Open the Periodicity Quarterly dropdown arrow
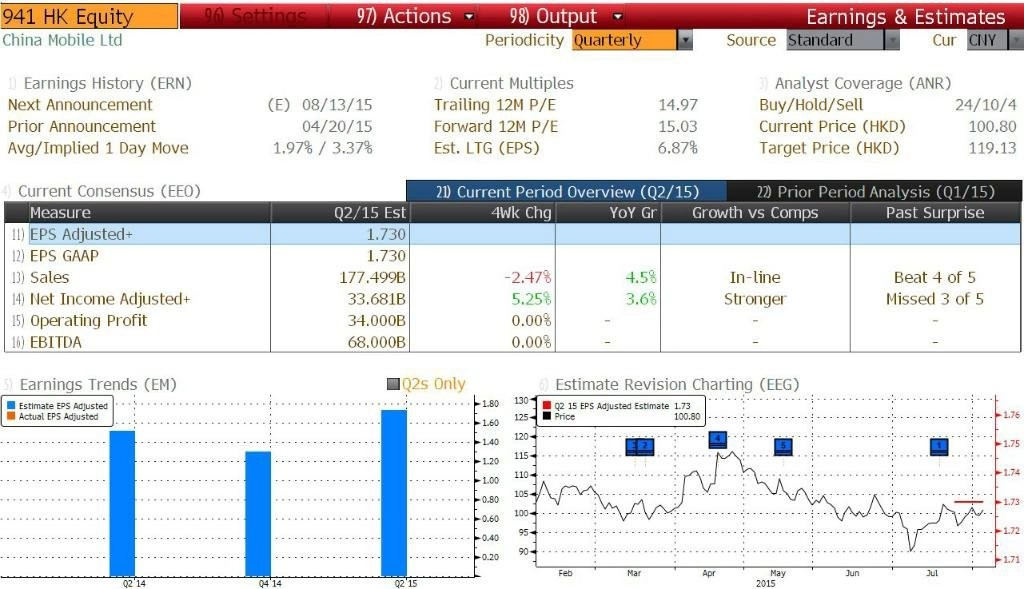Viewport: 1024px width, 589px height. (x=684, y=40)
